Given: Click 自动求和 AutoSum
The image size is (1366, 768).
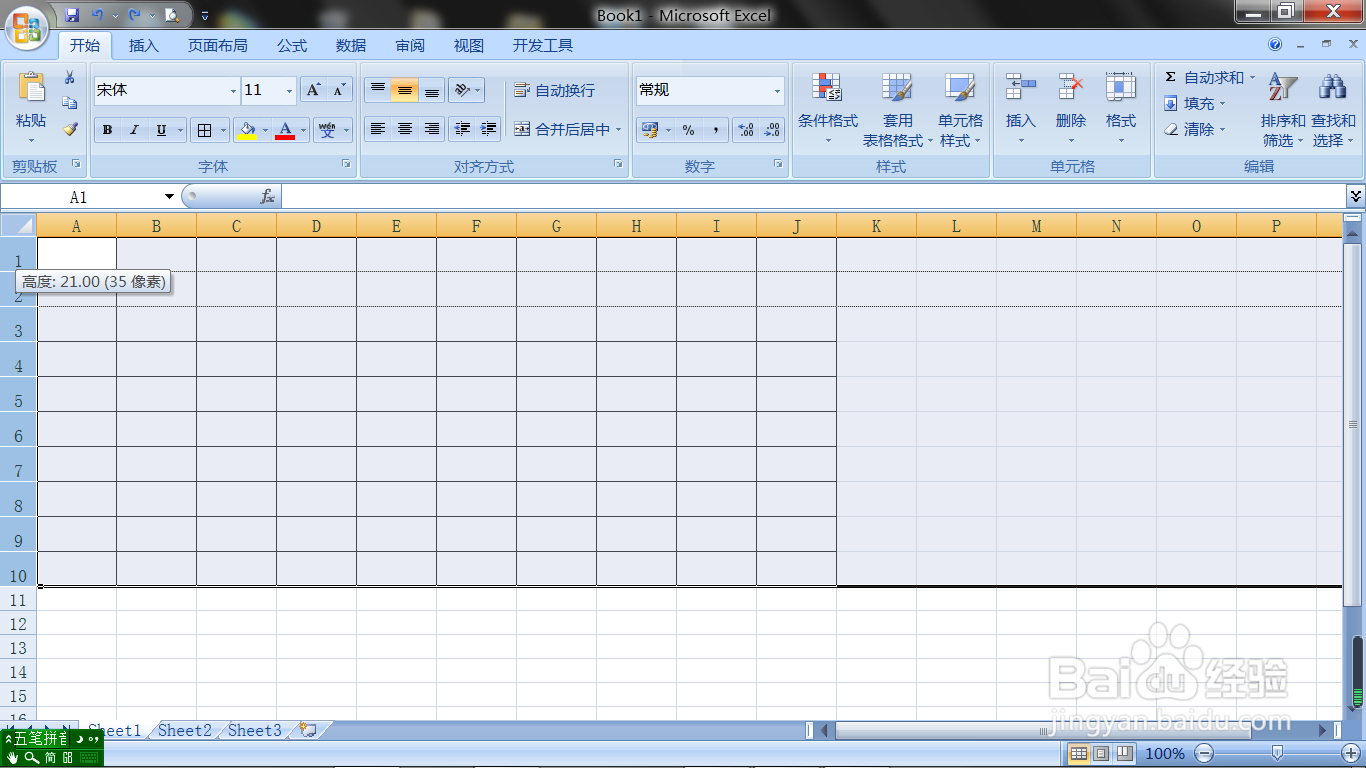Looking at the screenshot, I should [x=1204, y=77].
